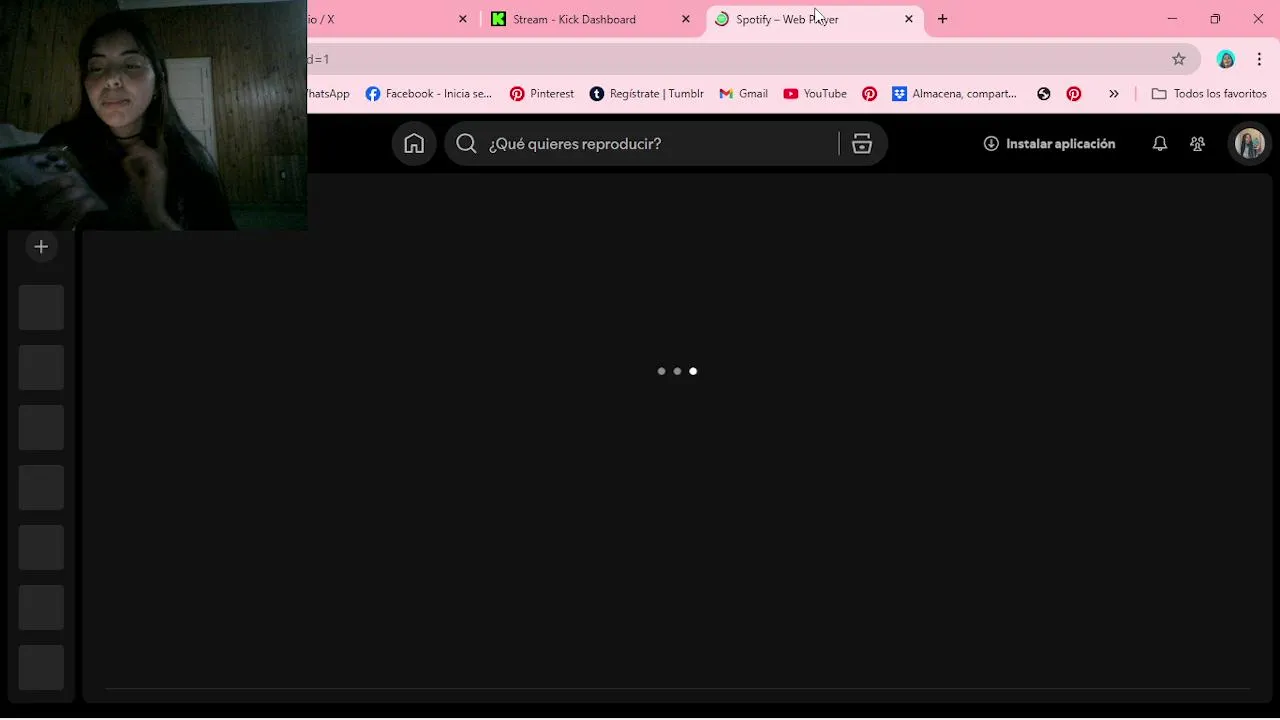Screen dimensions: 1280x720
Task: Switch to Stream - Kick Dashboard tab
Action: tap(590, 19)
